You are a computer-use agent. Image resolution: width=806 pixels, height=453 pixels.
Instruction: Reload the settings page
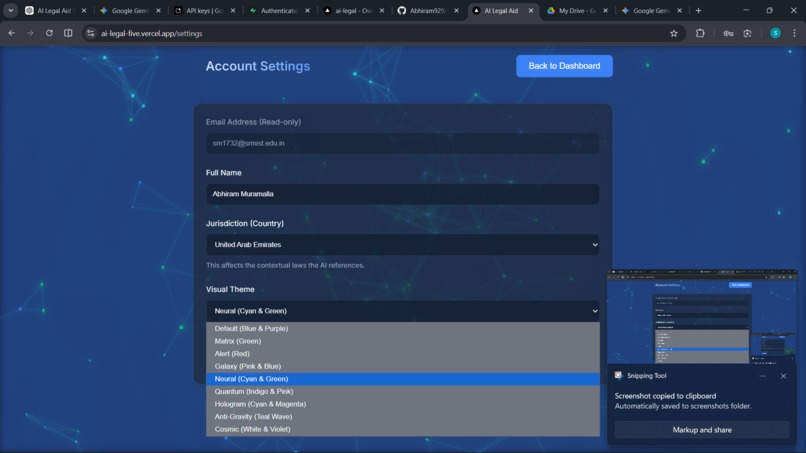click(x=49, y=33)
